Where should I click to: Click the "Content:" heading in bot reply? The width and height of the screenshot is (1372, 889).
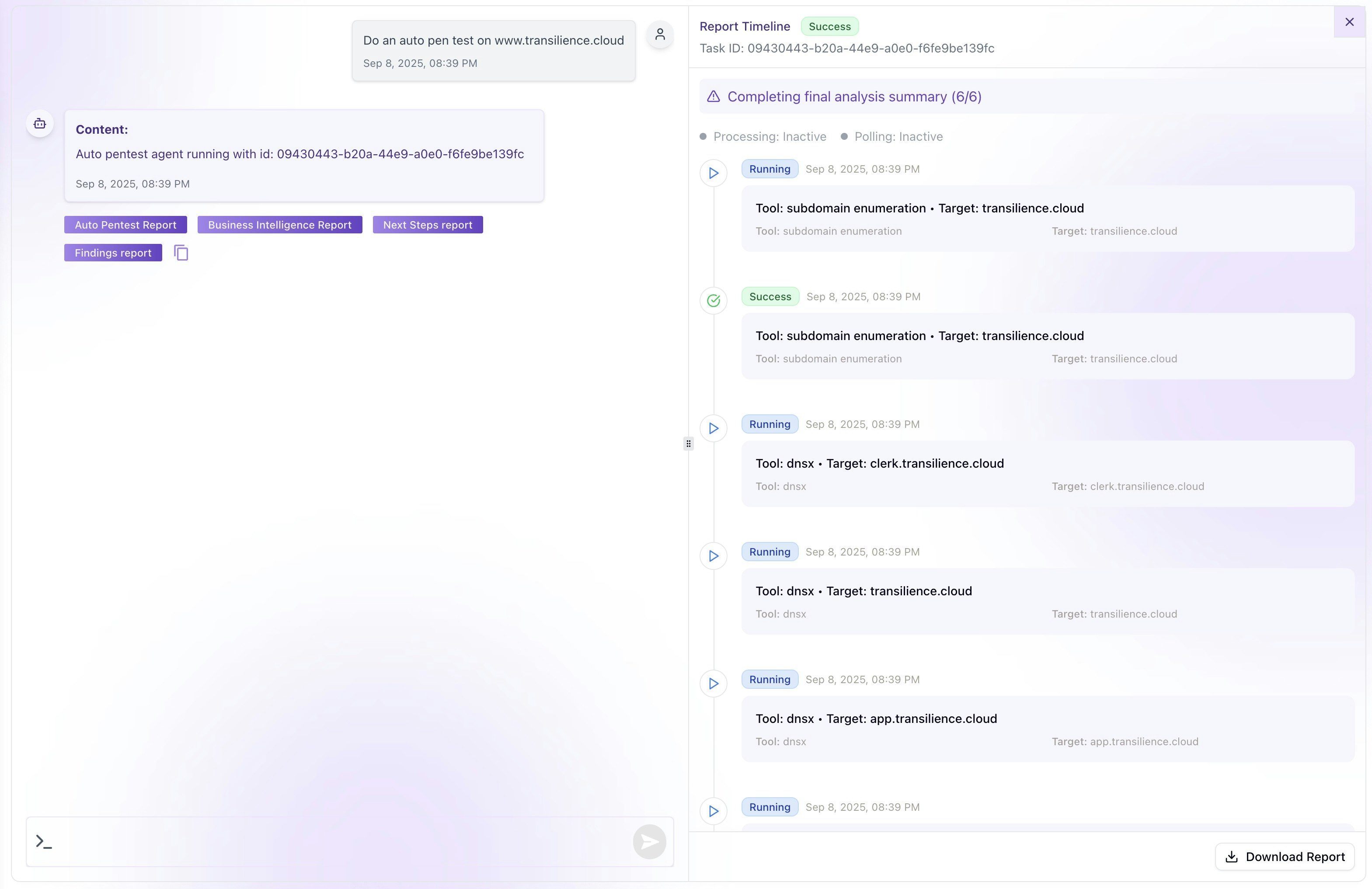(101, 130)
